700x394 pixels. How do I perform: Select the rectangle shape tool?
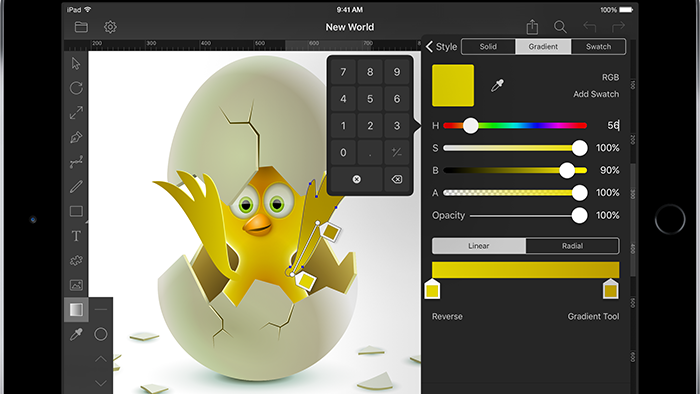tap(76, 211)
